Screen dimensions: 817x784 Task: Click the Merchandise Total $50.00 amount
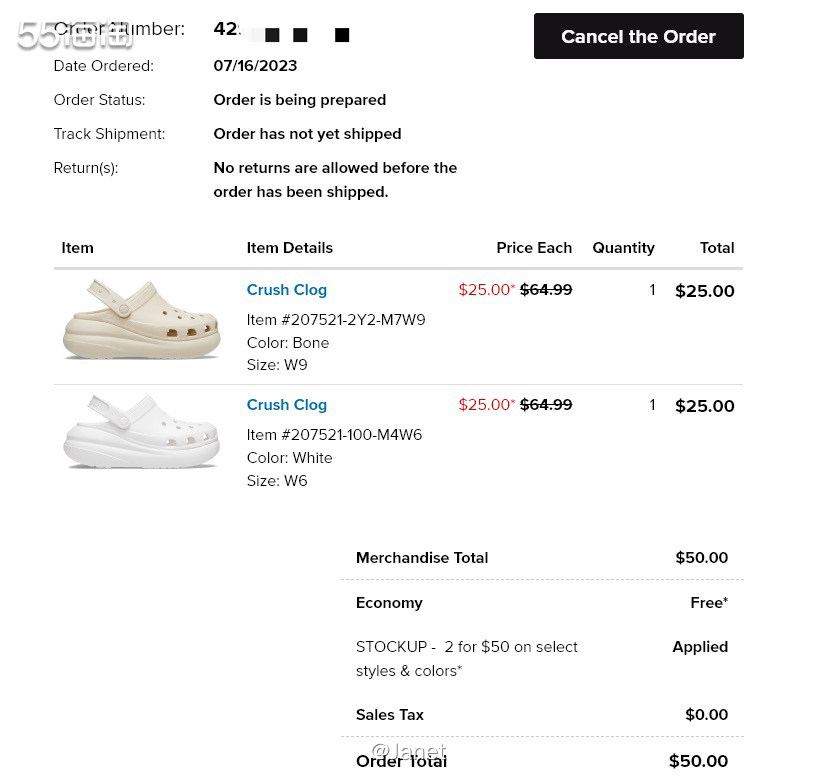[x=702, y=558]
